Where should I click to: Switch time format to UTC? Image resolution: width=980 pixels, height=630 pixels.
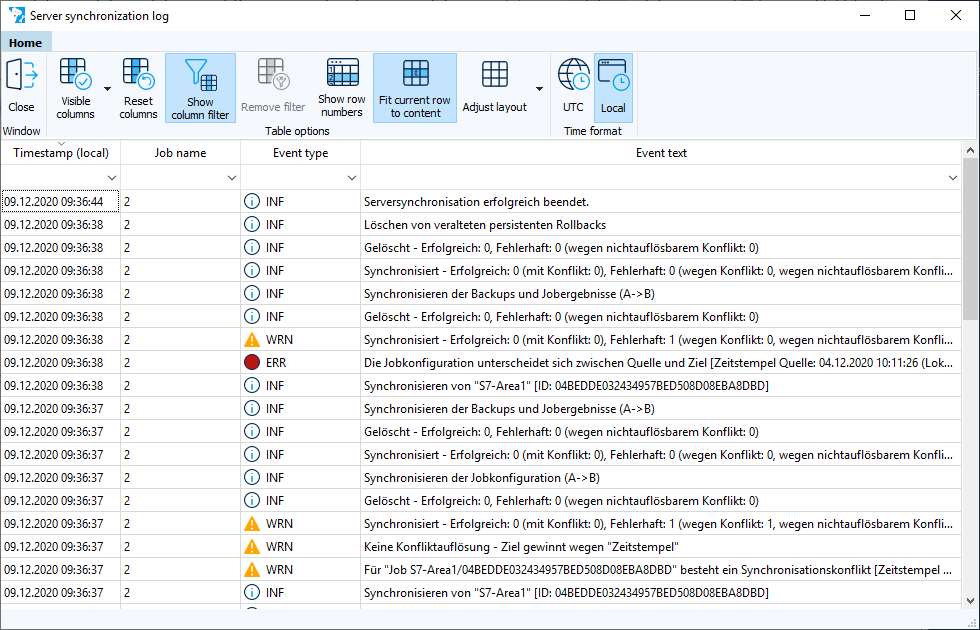(573, 86)
